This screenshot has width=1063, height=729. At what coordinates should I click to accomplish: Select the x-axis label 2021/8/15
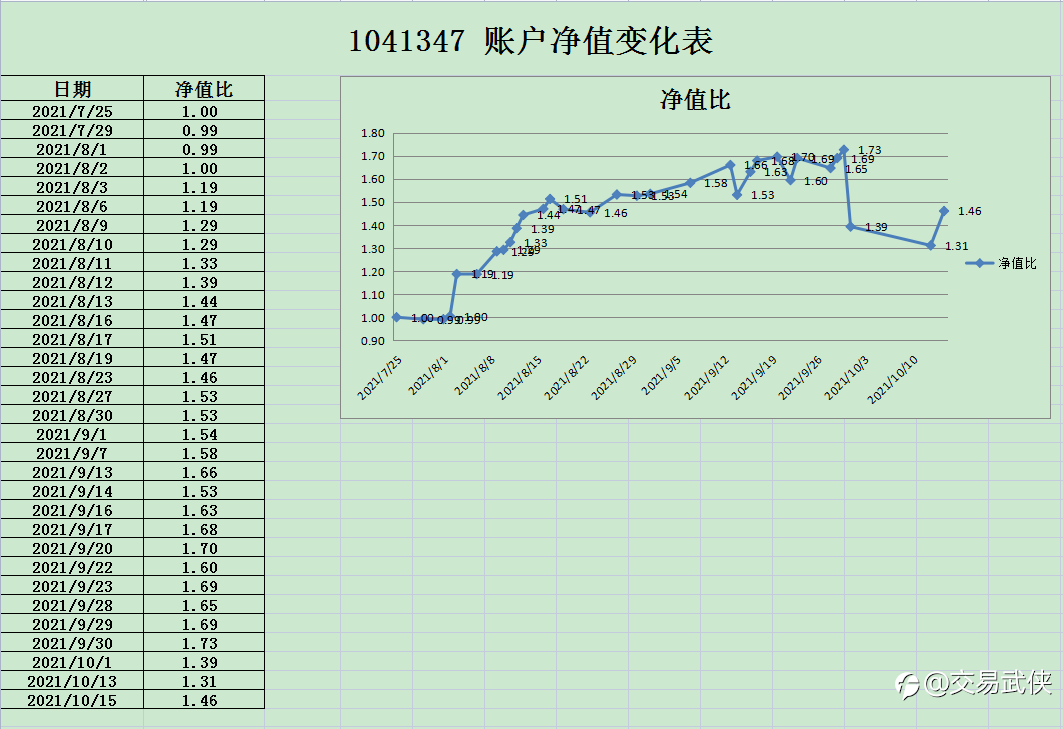pos(520,378)
